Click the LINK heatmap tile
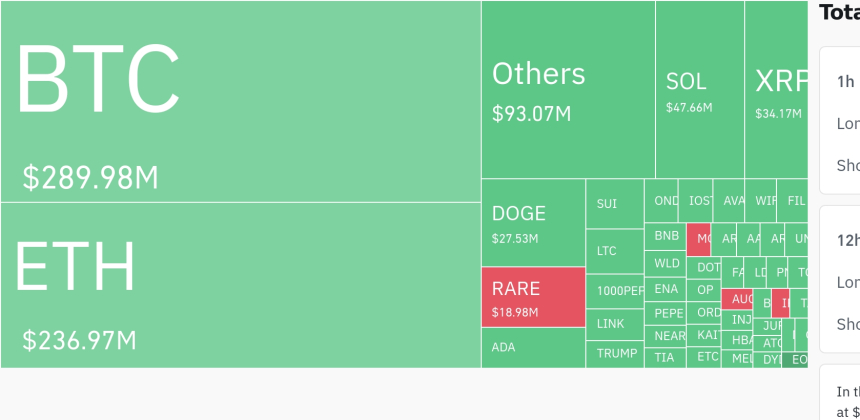The height and width of the screenshot is (420, 860). 615,324
